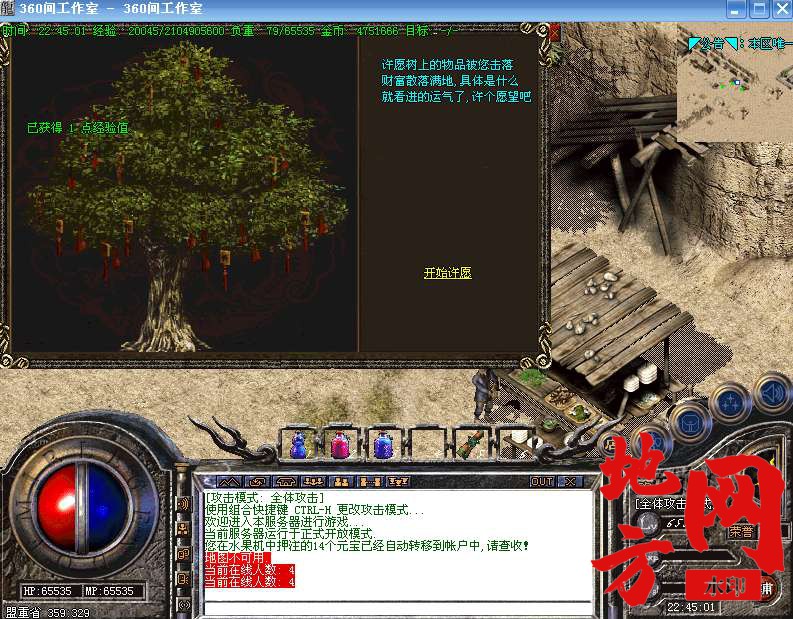Click the last yellow figures icon before OUT
The width and height of the screenshot is (793, 619).
pos(398,482)
